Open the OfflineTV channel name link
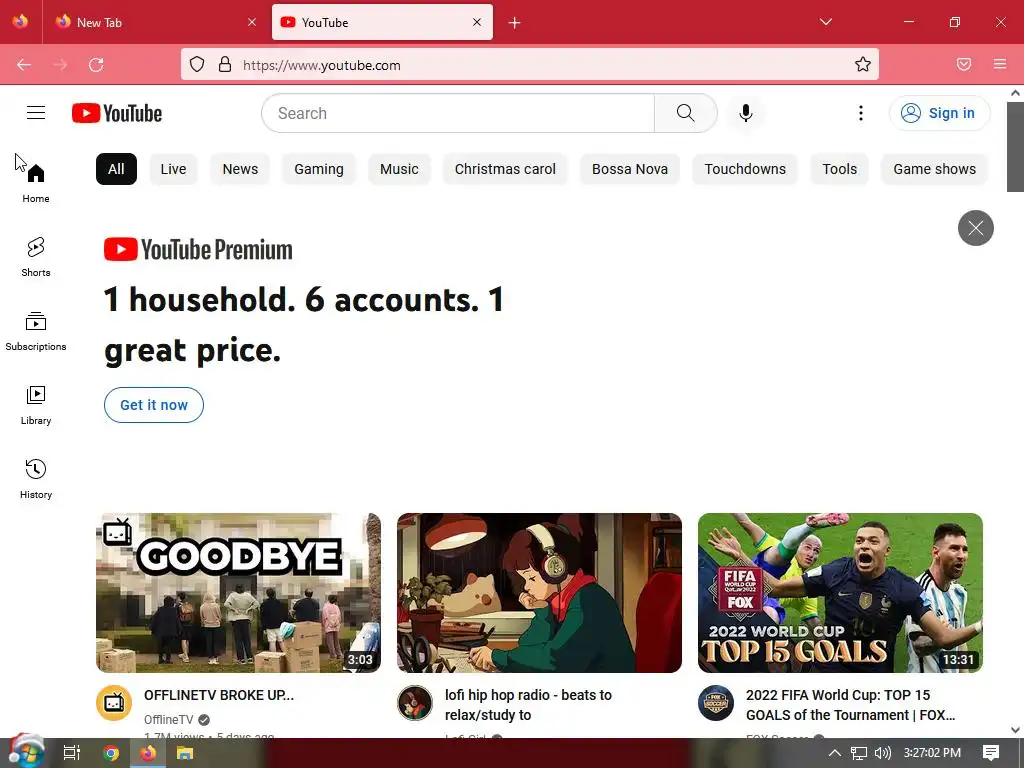The image size is (1024, 768). click(168, 720)
